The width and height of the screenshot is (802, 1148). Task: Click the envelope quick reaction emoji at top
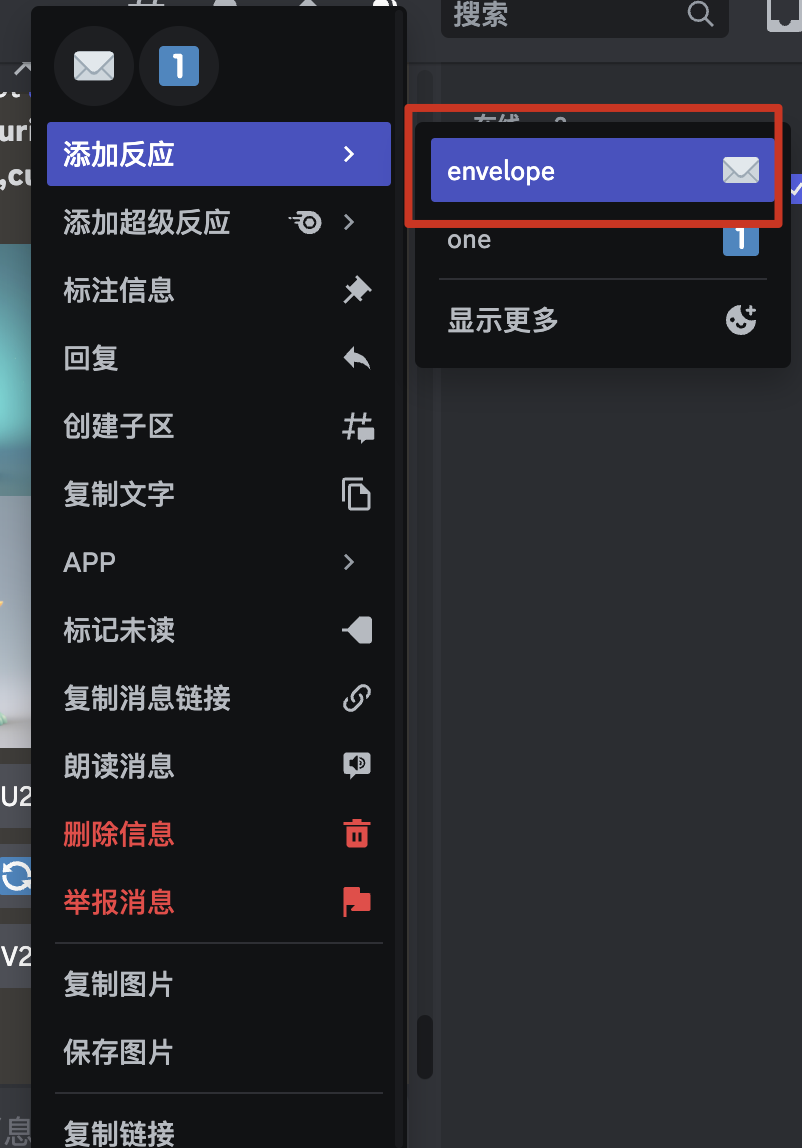pos(94,66)
